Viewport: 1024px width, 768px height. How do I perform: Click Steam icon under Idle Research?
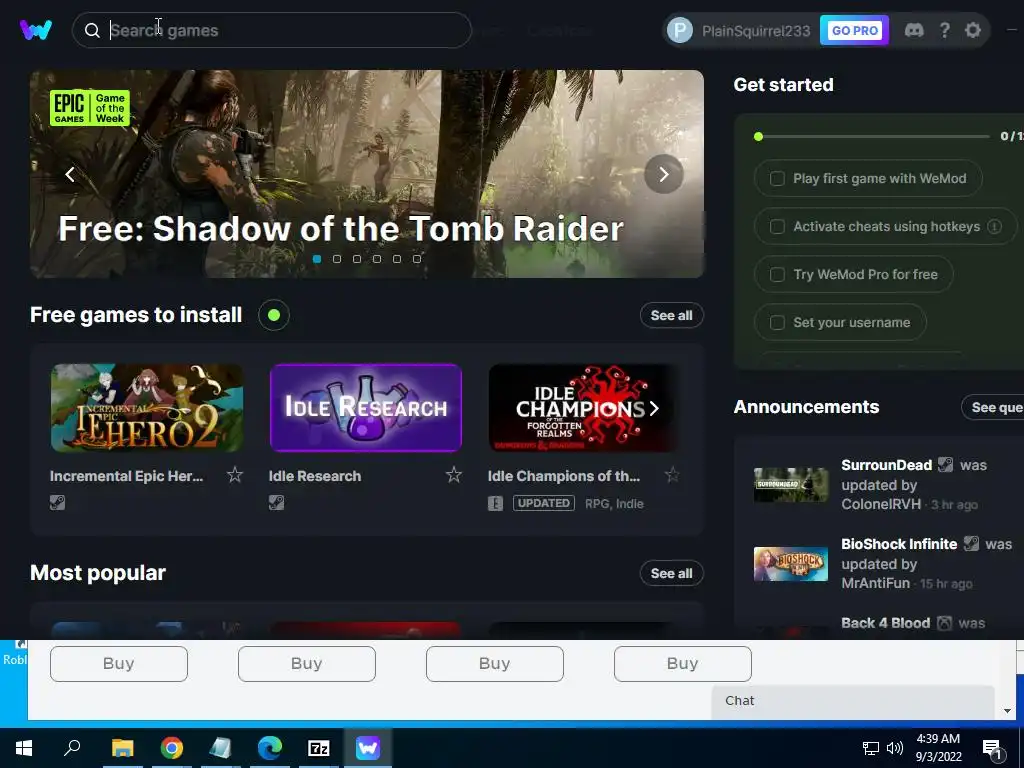(276, 502)
